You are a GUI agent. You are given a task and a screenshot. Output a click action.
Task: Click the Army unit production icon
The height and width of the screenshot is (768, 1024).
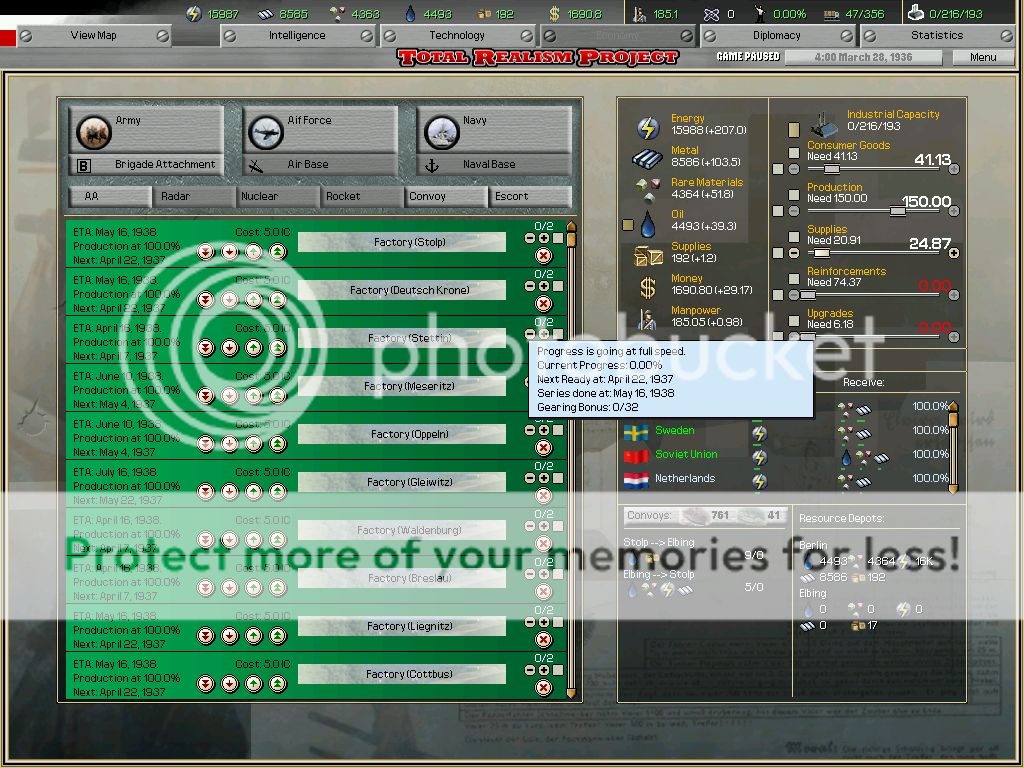(94, 131)
